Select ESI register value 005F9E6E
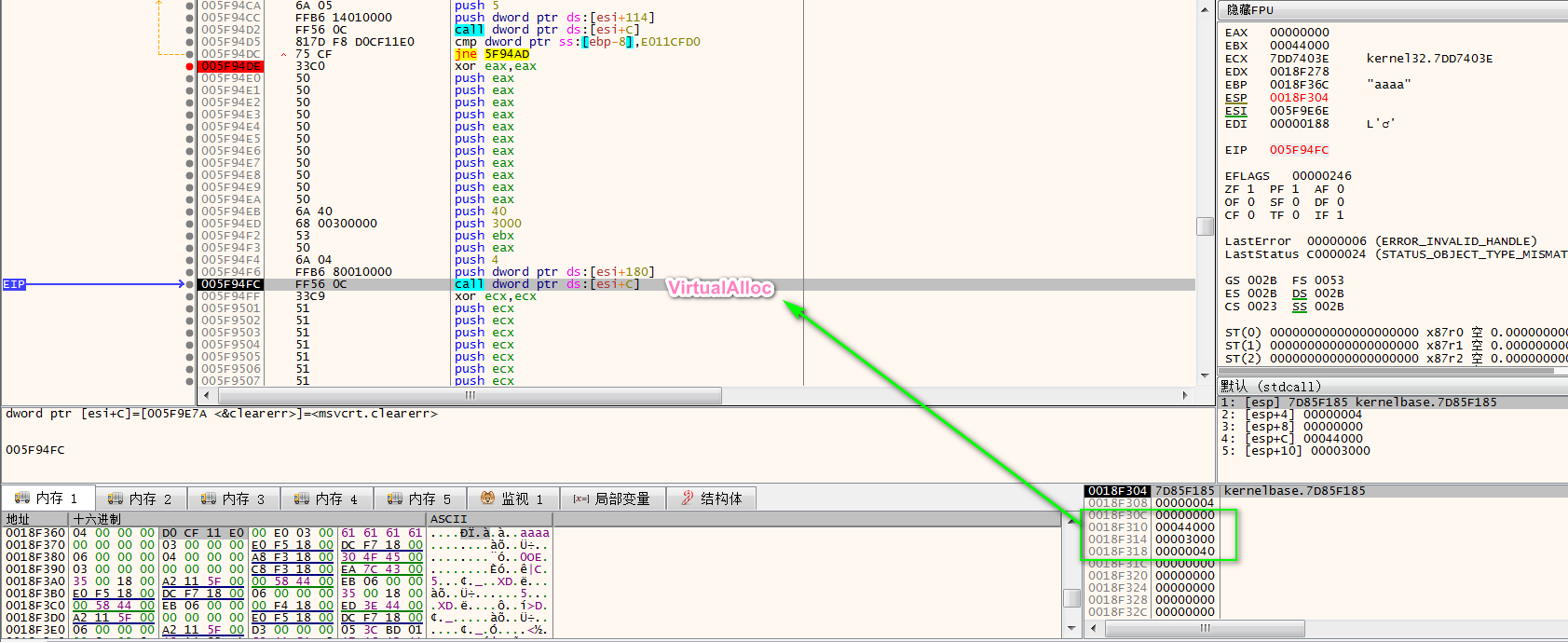The width and height of the screenshot is (1568, 642). (1299, 111)
